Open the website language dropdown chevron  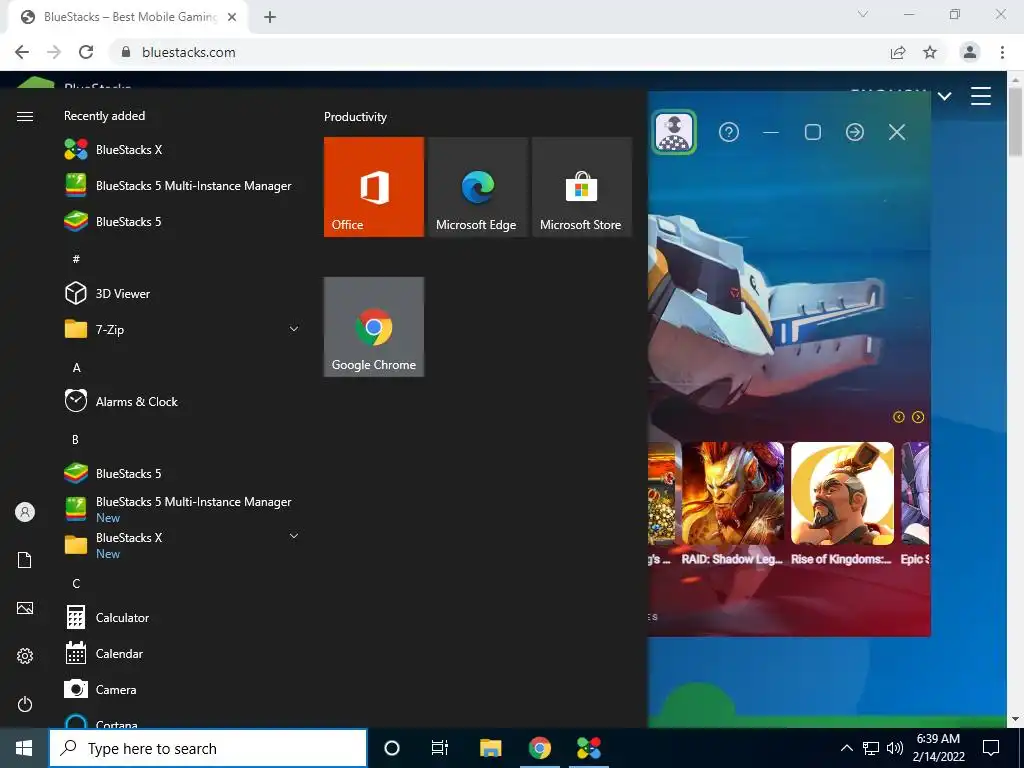click(944, 97)
